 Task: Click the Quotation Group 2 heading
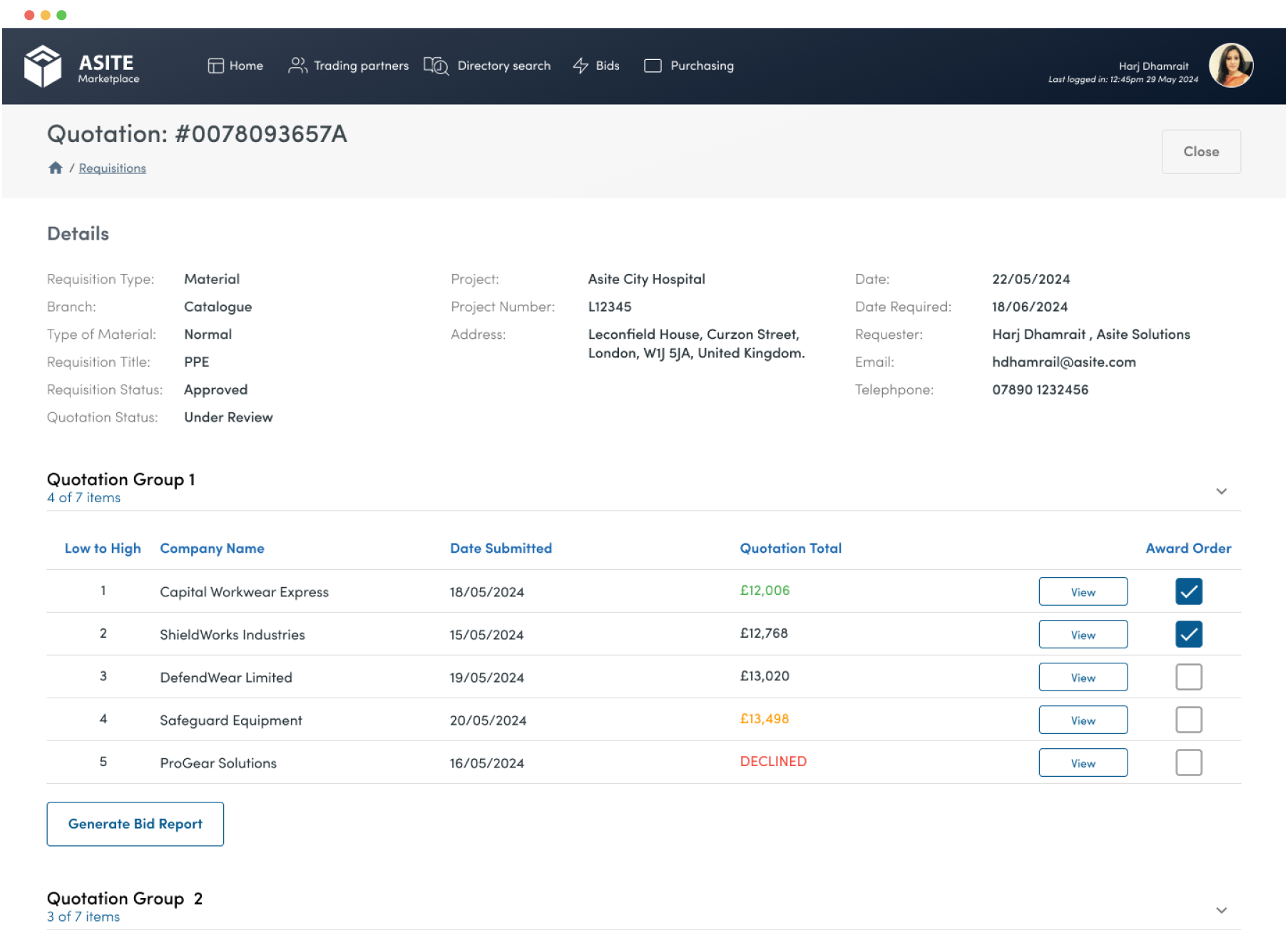pos(125,898)
